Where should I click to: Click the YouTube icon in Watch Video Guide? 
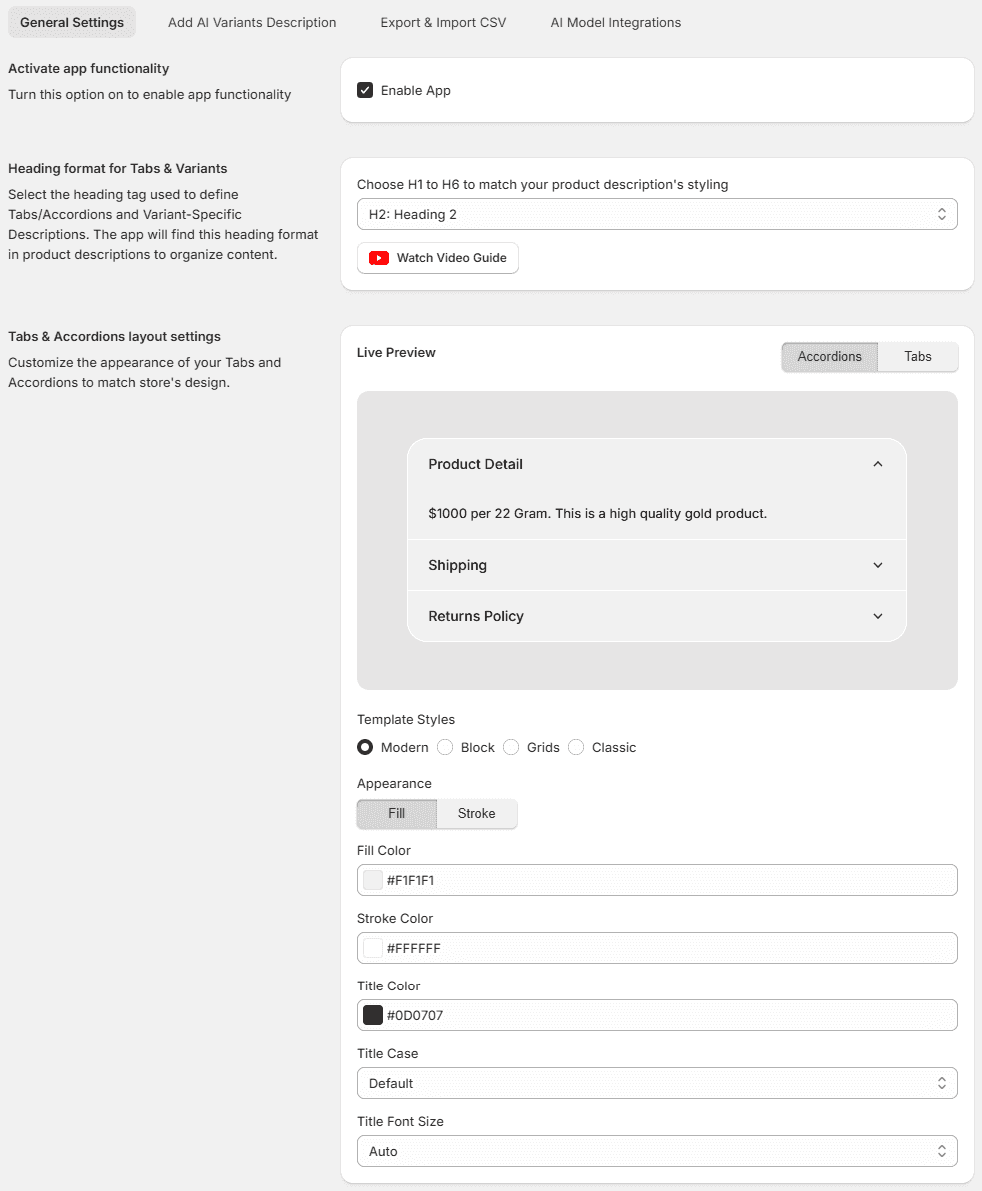pos(378,258)
